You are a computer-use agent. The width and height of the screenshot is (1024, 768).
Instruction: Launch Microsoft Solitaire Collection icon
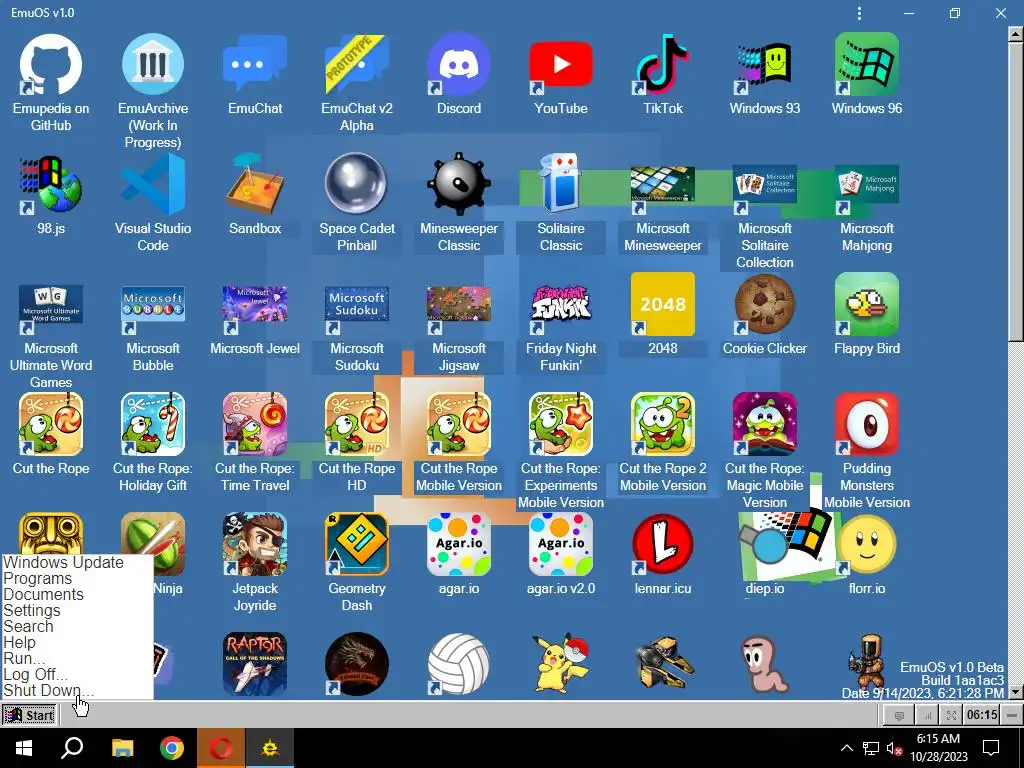(x=764, y=185)
